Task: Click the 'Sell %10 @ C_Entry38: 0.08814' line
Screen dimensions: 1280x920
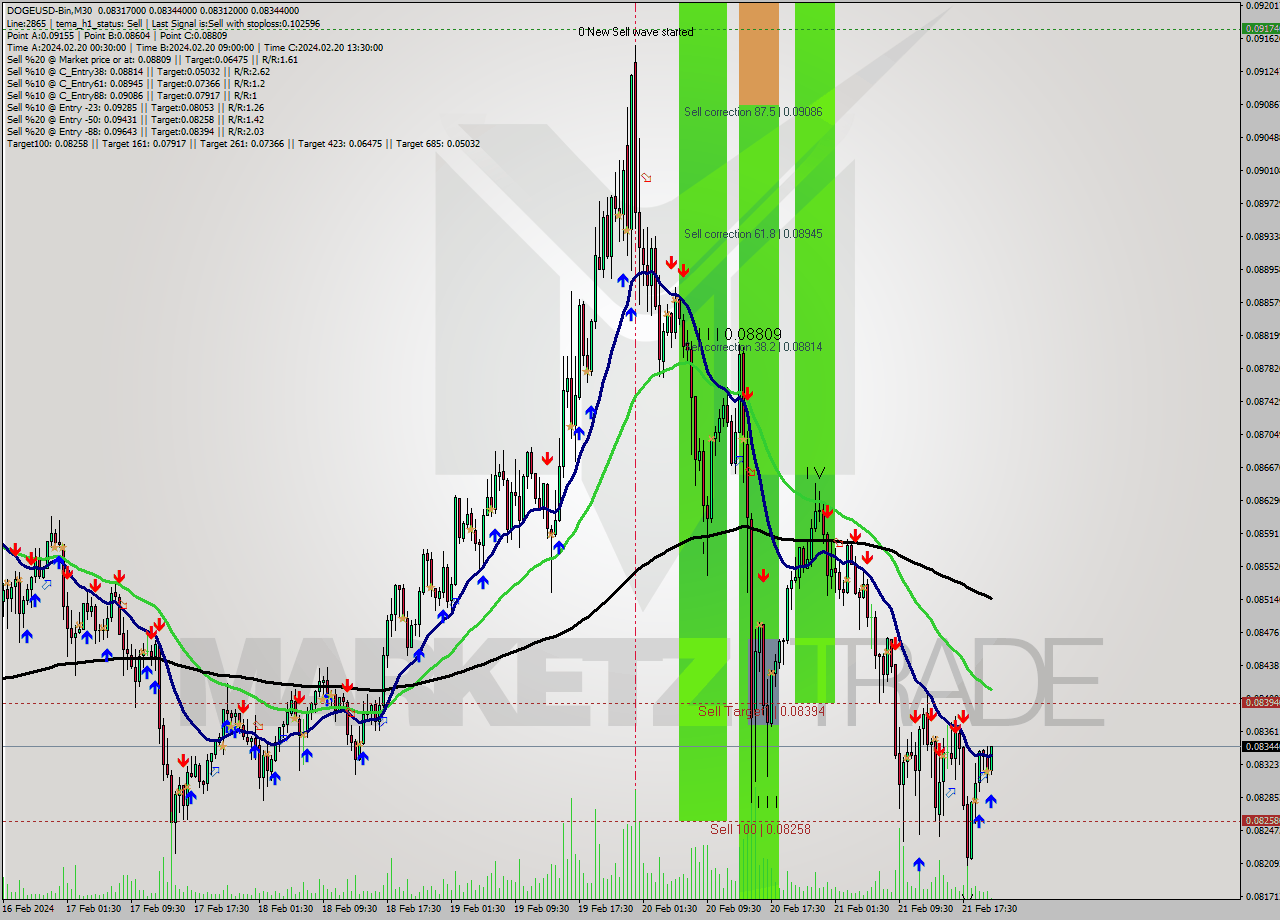Action: 138,71
